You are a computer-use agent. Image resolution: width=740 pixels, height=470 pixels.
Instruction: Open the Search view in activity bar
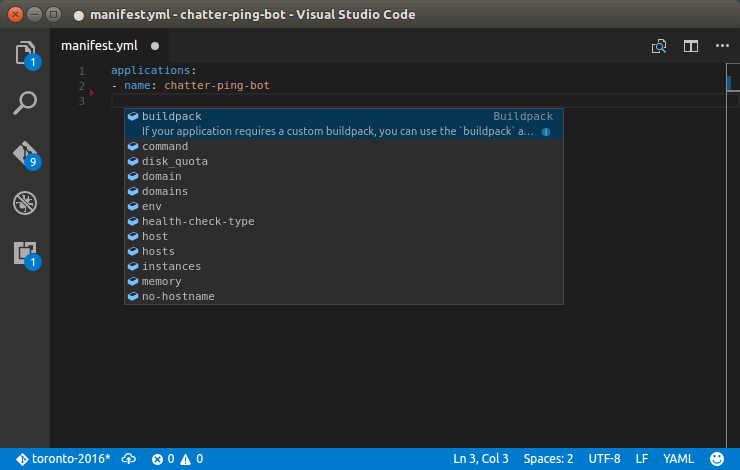[x=25, y=102]
